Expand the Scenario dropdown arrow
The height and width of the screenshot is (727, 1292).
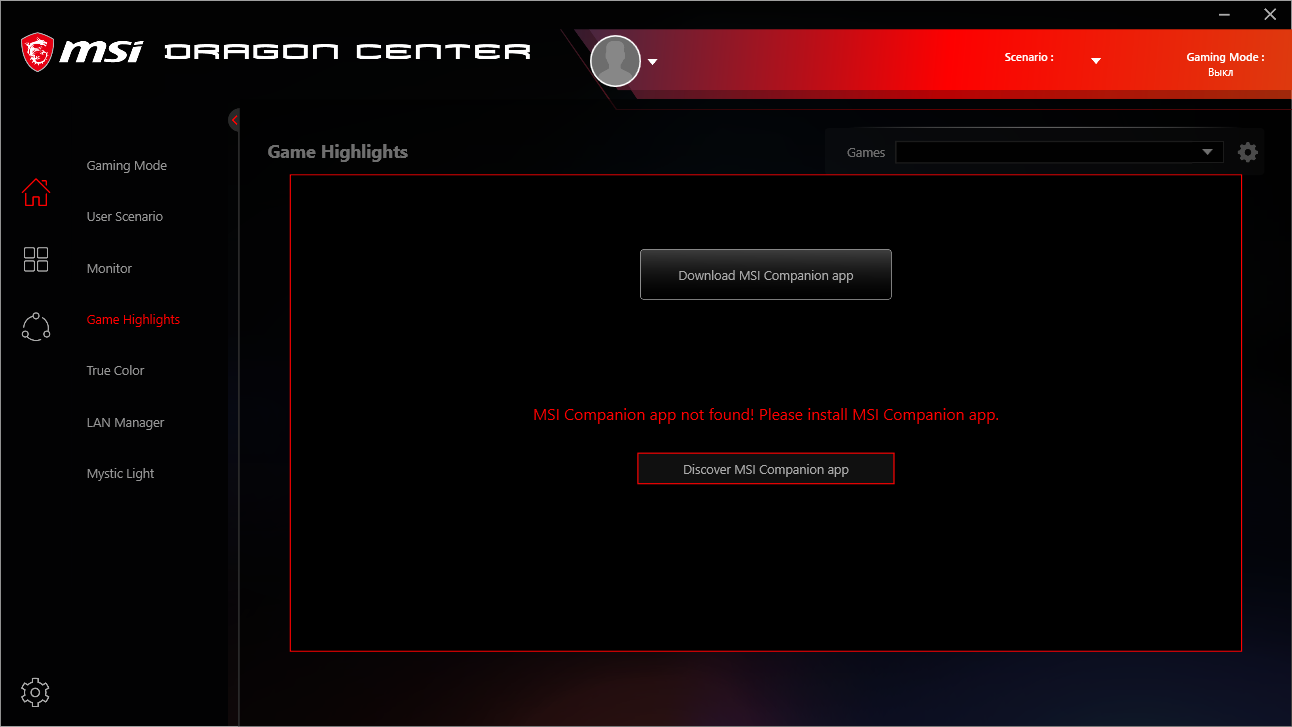(1096, 61)
